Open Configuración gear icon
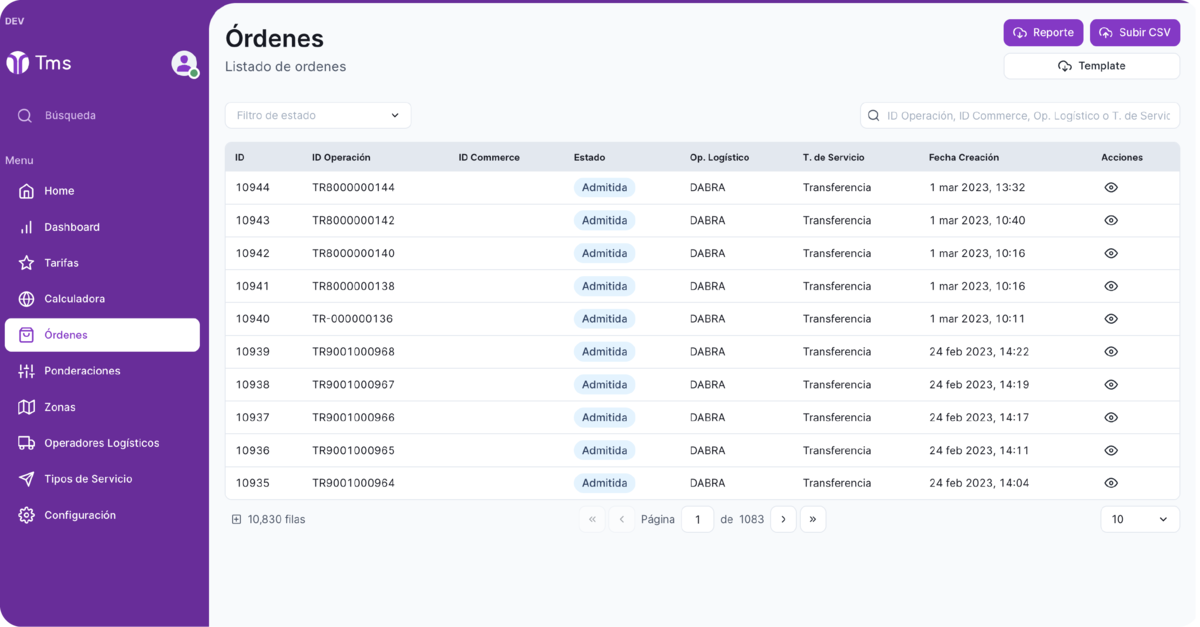1200x627 pixels. (27, 515)
